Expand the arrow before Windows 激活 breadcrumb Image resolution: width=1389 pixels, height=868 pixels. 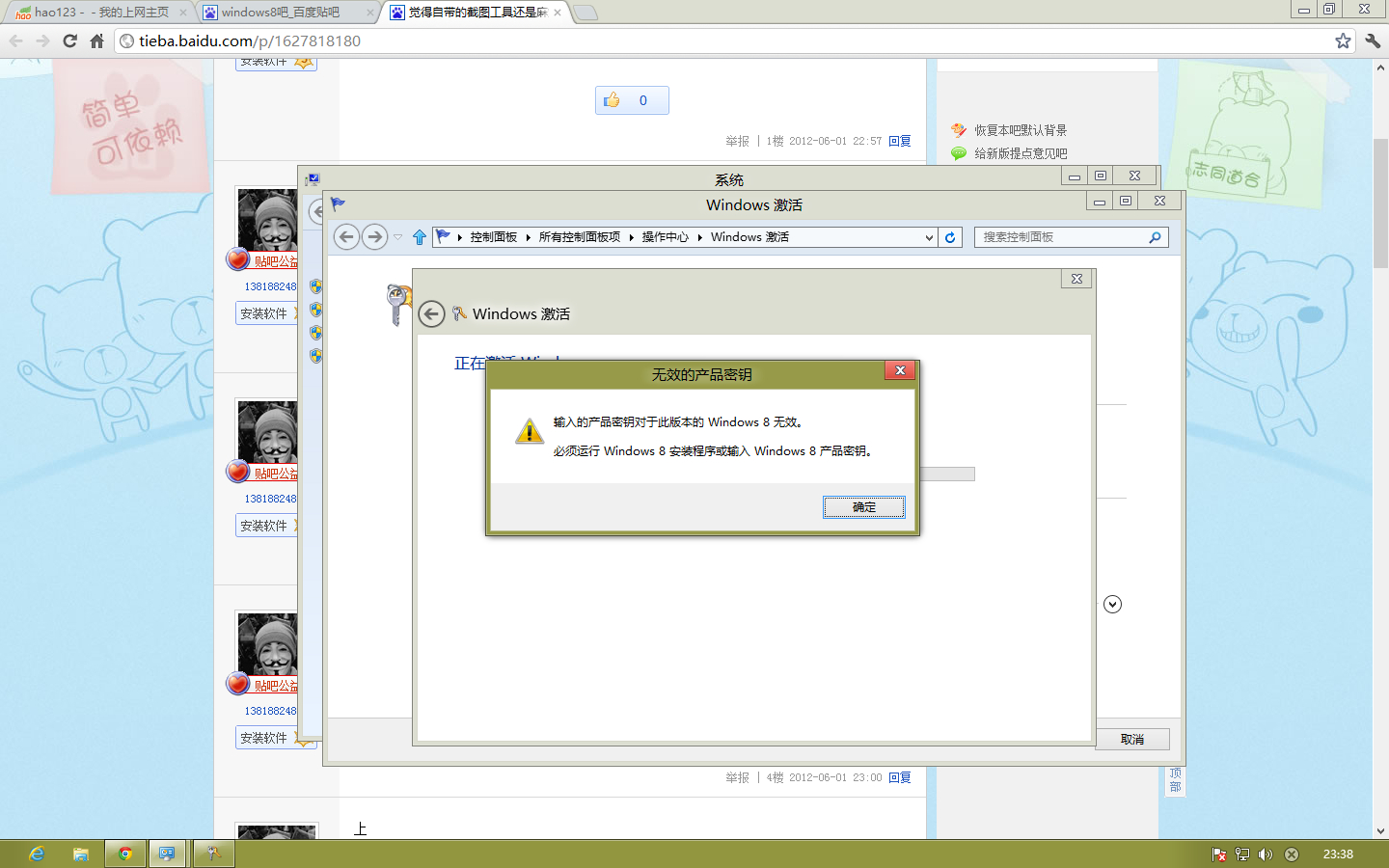pyautogui.click(x=700, y=237)
